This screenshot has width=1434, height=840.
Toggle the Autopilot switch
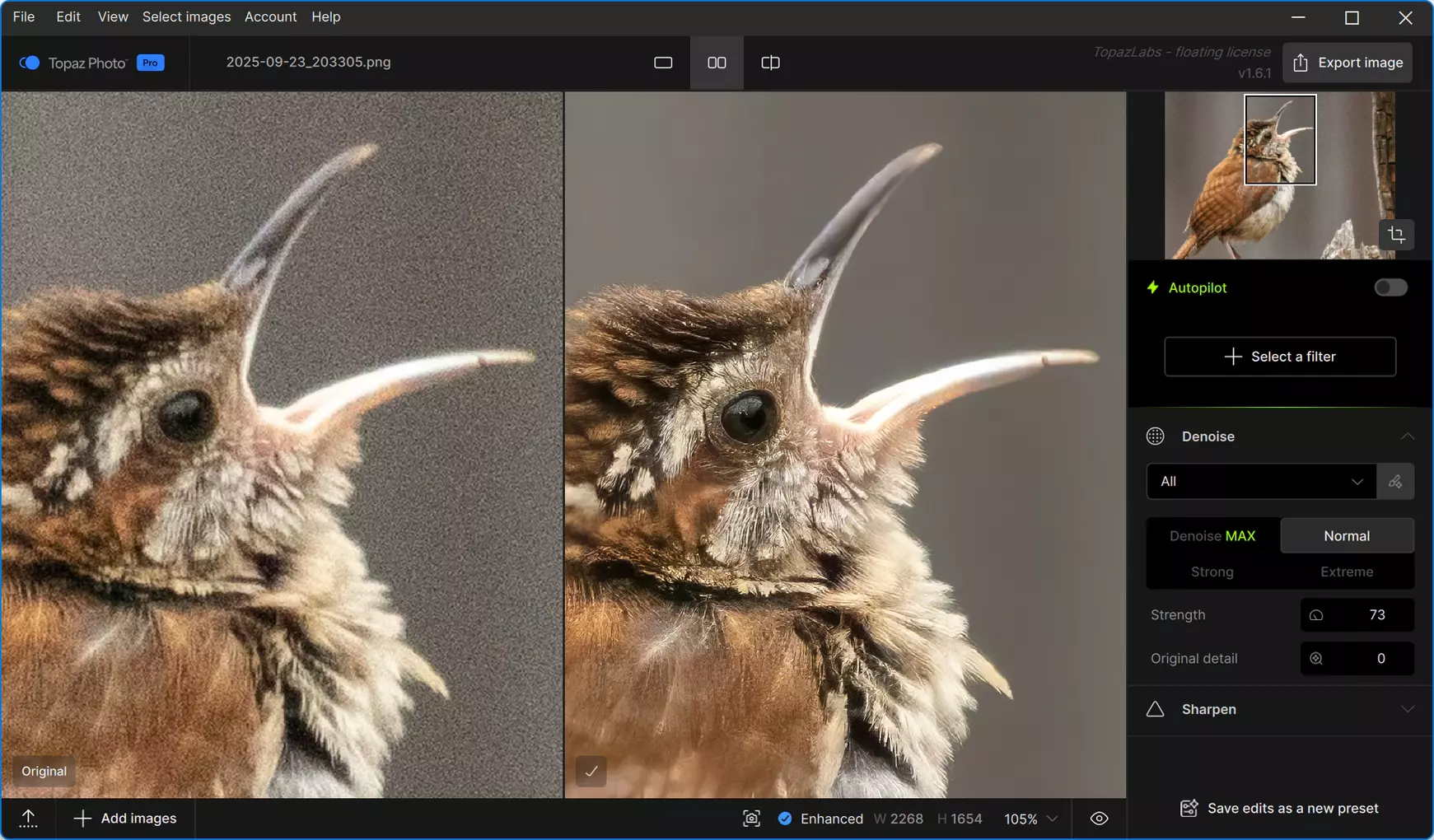1390,287
